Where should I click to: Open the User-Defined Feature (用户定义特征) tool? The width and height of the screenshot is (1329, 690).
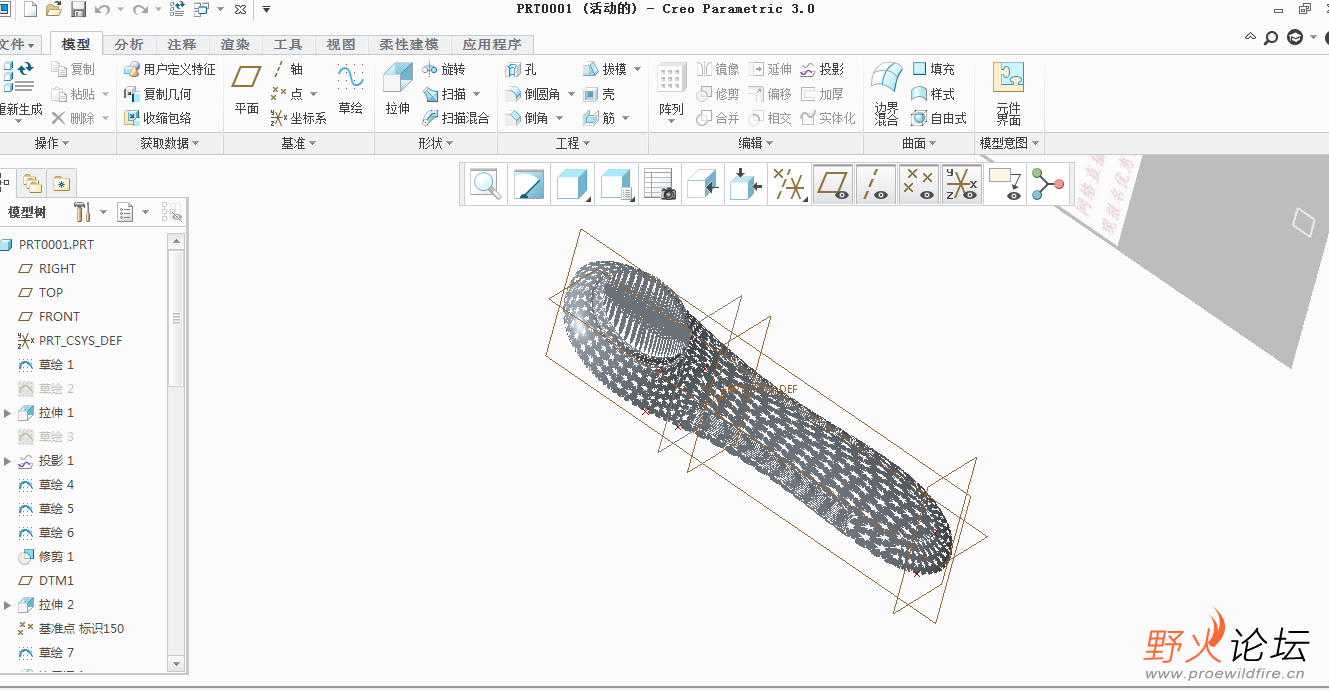pyautogui.click(x=169, y=70)
